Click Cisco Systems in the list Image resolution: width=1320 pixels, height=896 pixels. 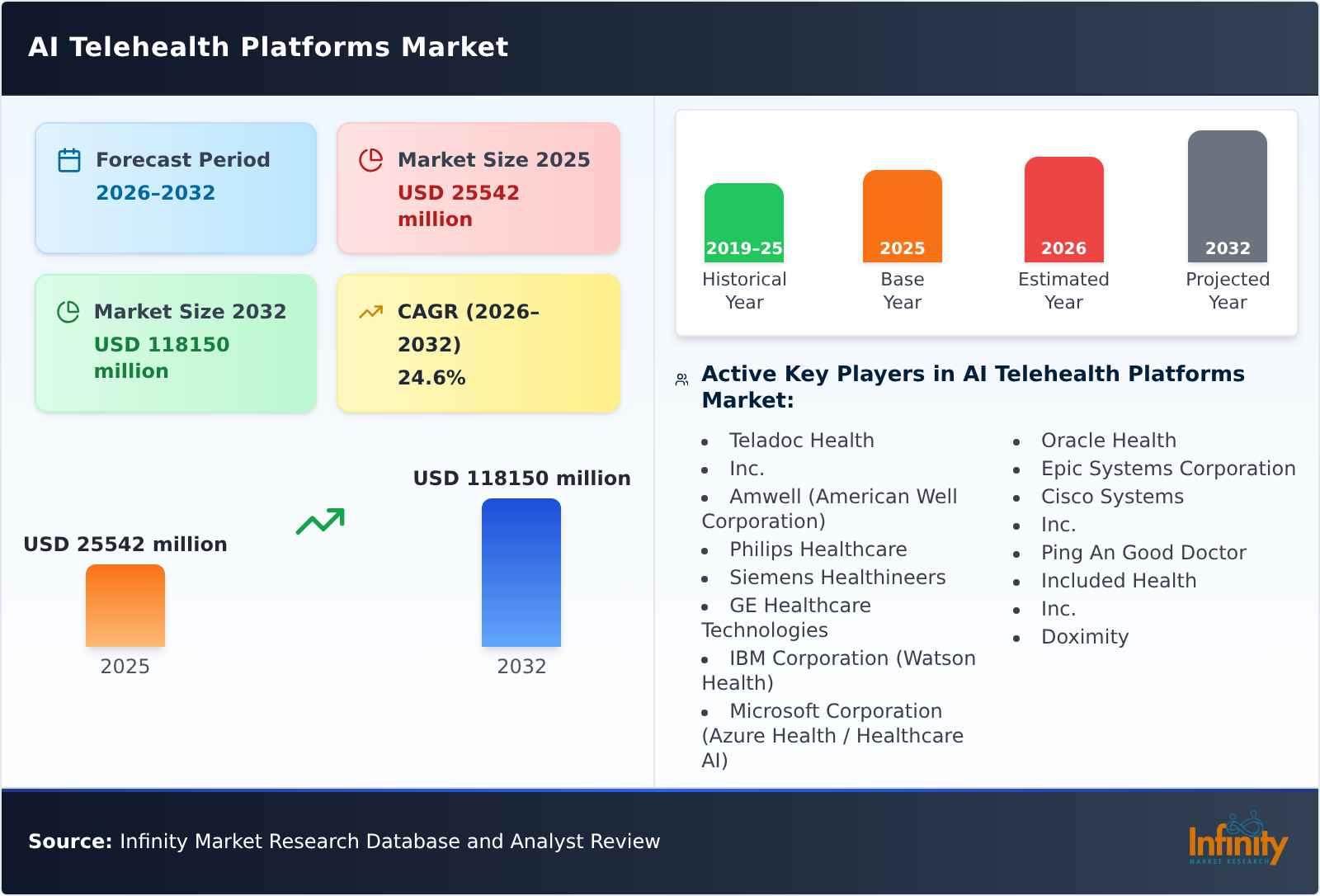(1112, 497)
